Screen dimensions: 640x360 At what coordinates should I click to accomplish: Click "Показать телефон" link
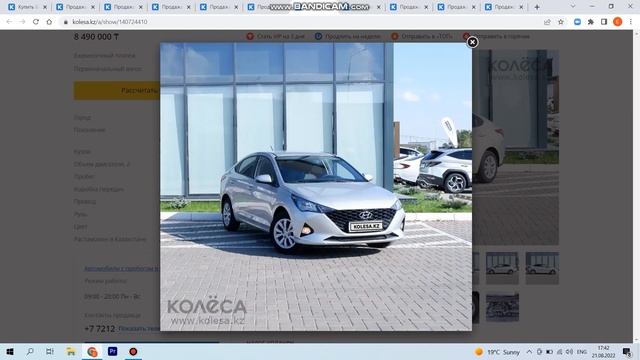coord(139,329)
